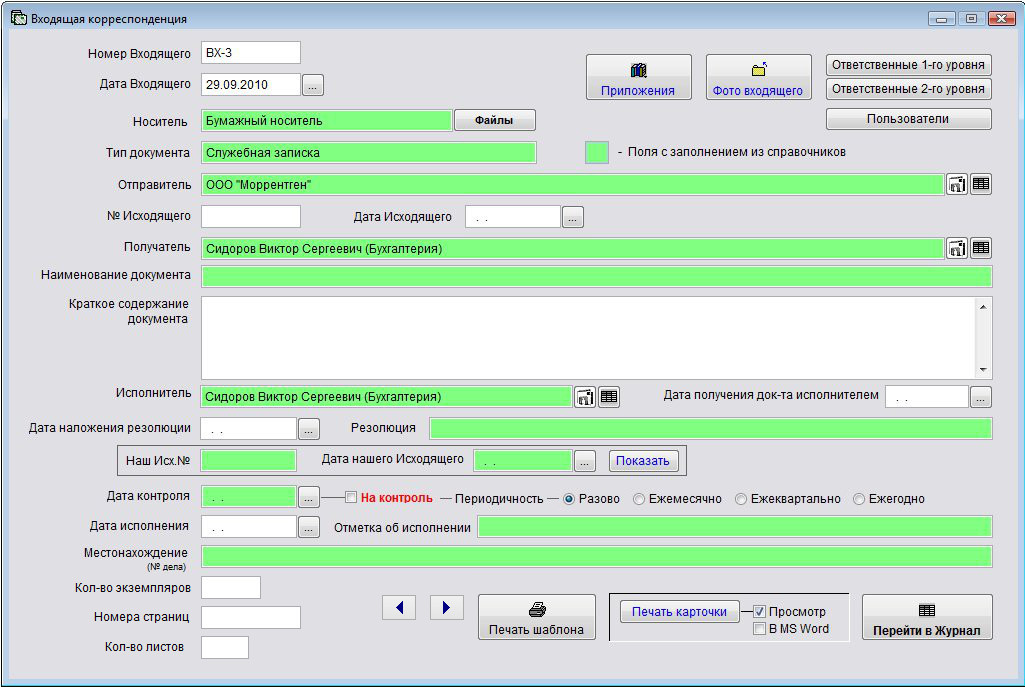Open date picker for Дата контроля
Image resolution: width=1025 pixels, height=687 pixels.
pyautogui.click(x=309, y=497)
